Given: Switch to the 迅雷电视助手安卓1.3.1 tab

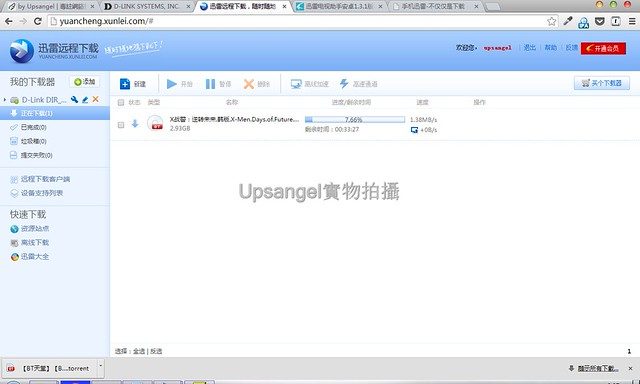Looking at the screenshot, I should coord(339,7).
